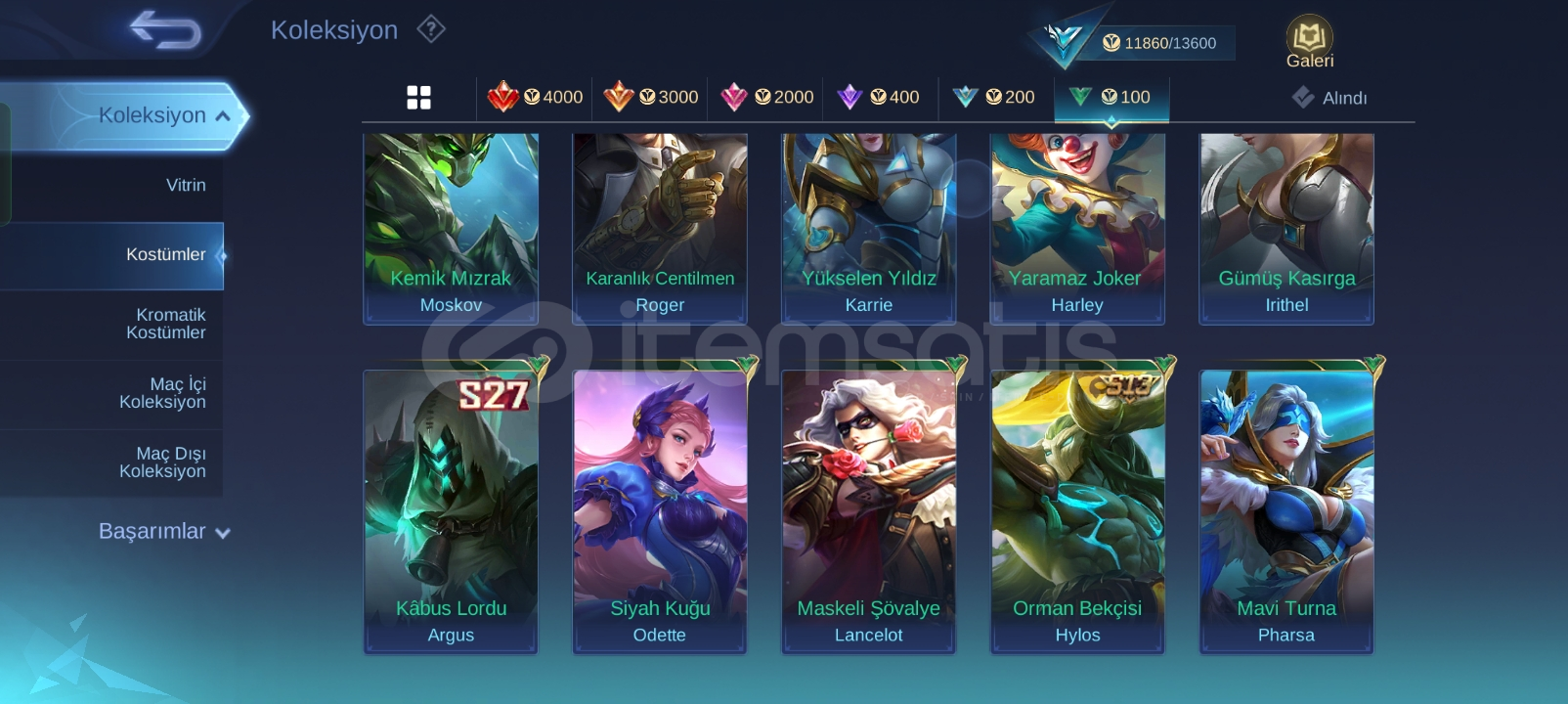The height and width of the screenshot is (704, 1568).
Task: Expand the Başarımlar section
Action: [164, 531]
